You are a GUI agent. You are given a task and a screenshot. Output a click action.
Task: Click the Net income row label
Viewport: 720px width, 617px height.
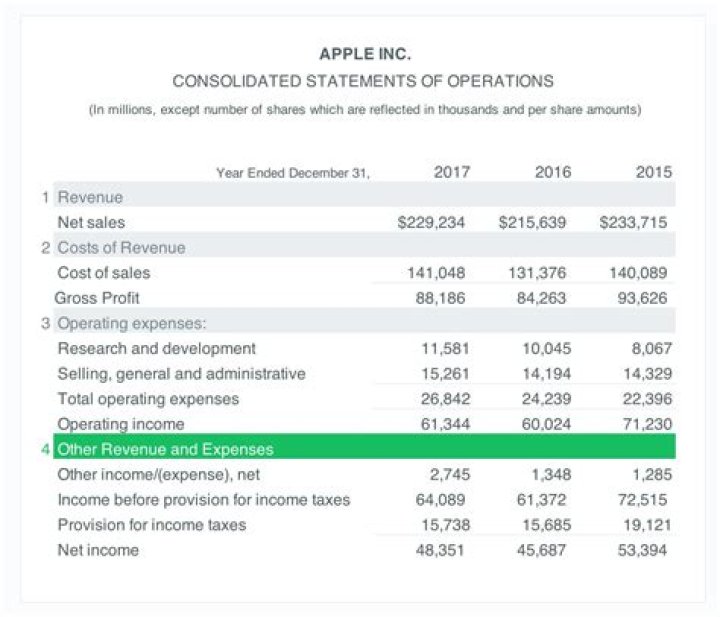(x=98, y=550)
